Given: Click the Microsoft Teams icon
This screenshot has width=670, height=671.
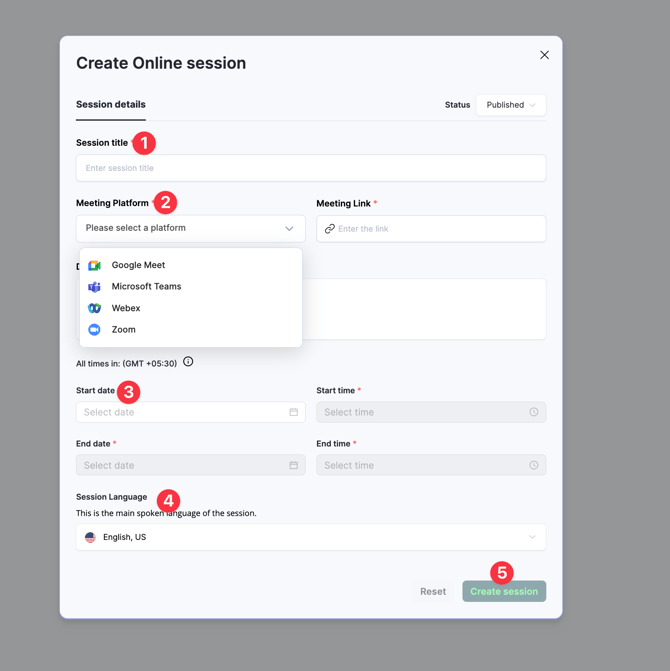Looking at the screenshot, I should tap(94, 287).
